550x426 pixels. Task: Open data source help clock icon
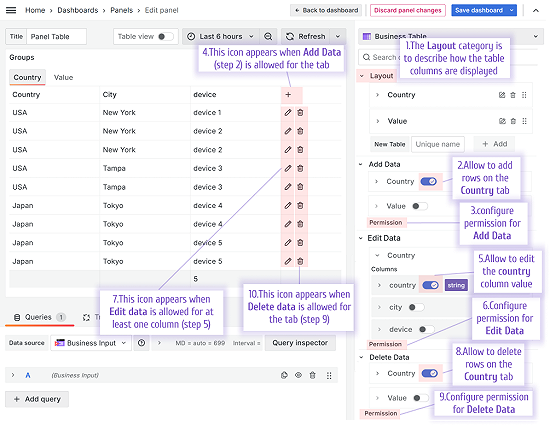point(142,343)
